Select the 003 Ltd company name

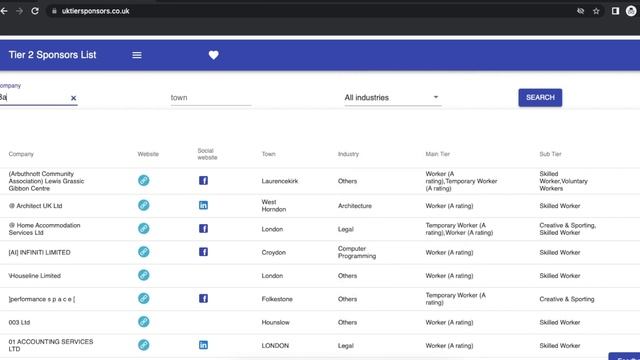tap(19, 322)
